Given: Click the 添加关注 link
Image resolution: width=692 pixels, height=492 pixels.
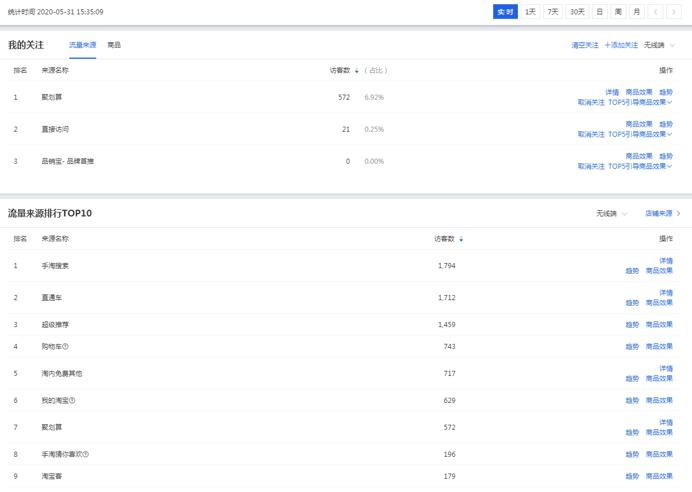Looking at the screenshot, I should (621, 46).
